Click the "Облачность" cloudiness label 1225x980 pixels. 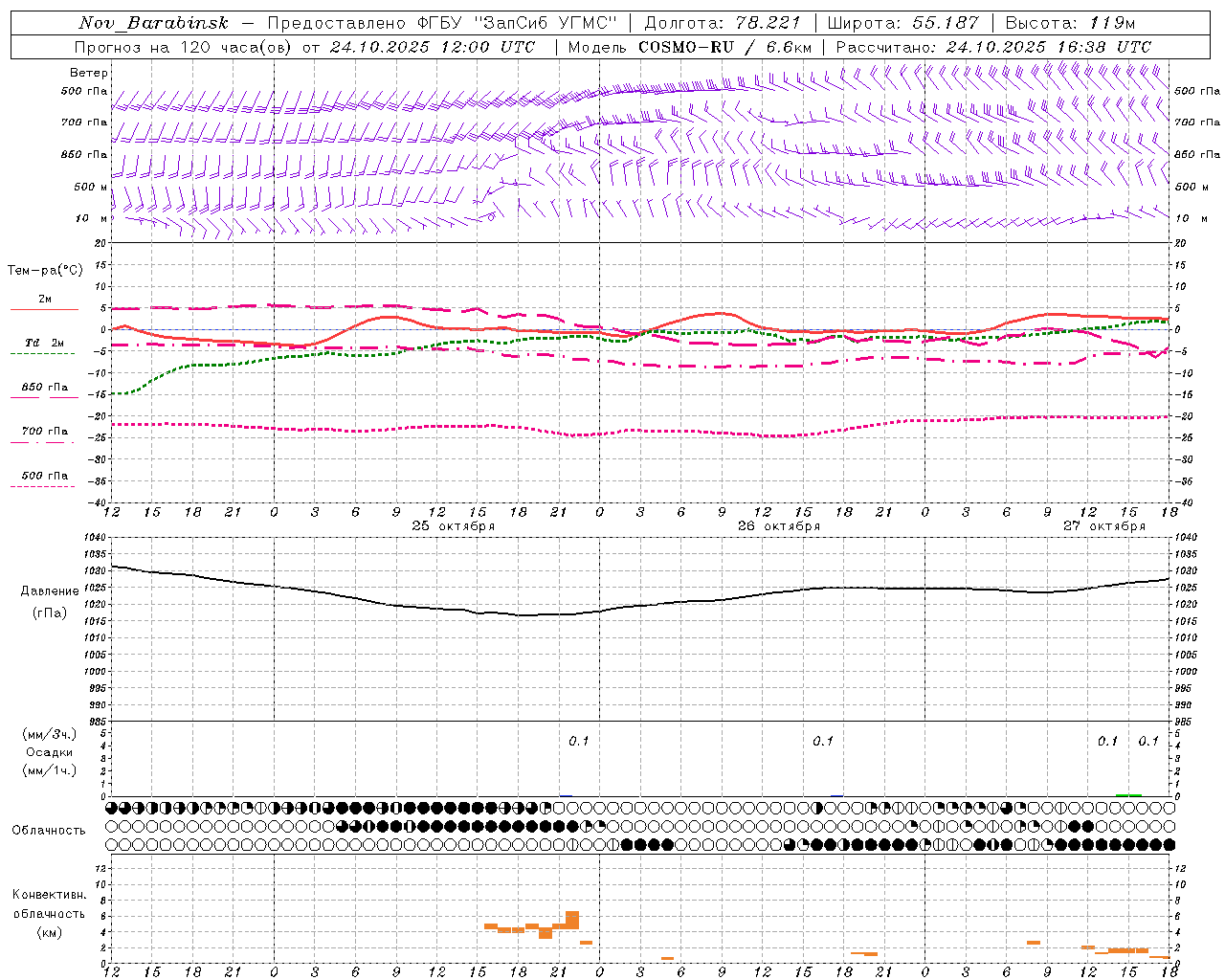coord(49,831)
